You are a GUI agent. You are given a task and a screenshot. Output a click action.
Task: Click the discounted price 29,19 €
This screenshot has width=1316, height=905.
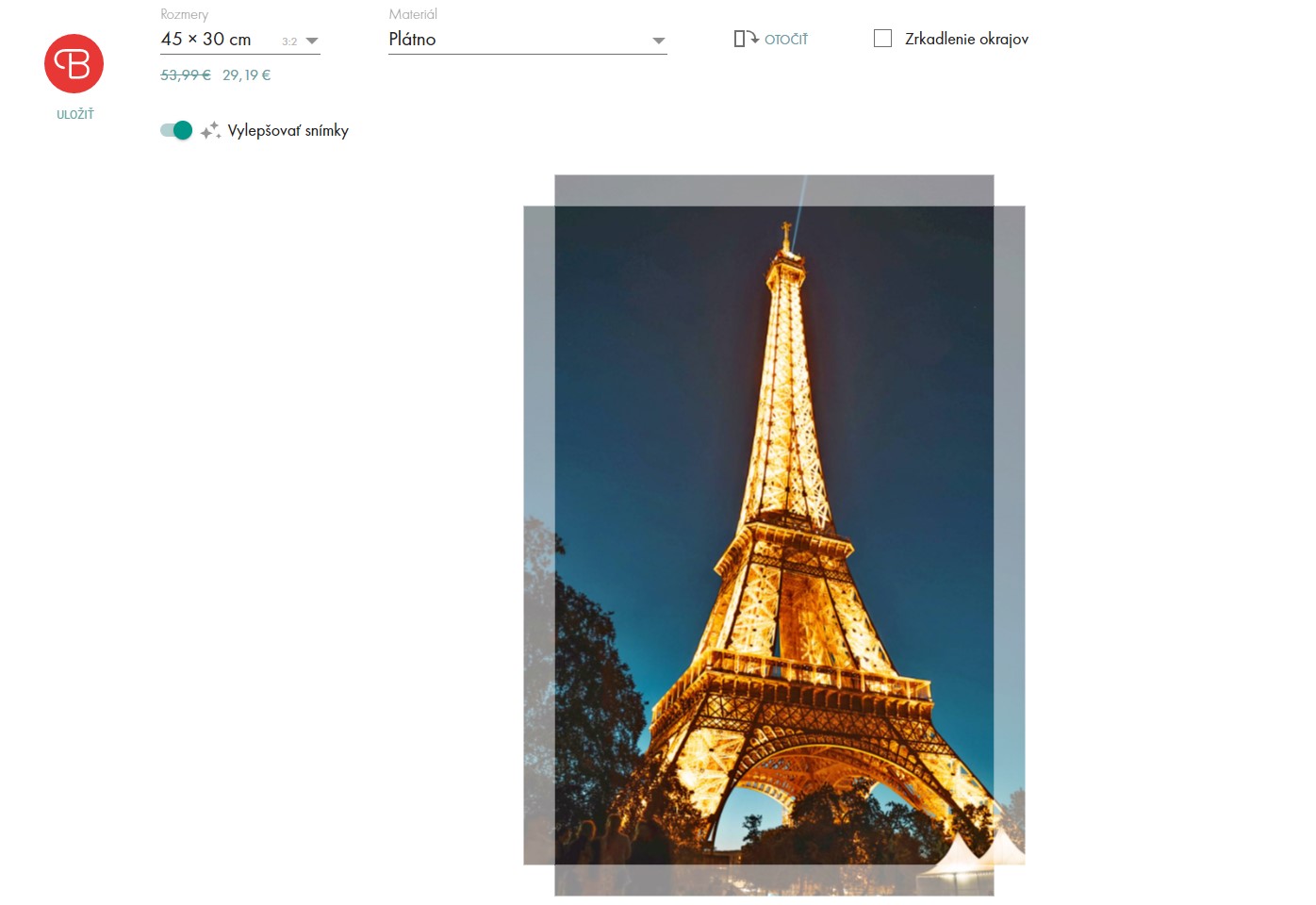(247, 75)
